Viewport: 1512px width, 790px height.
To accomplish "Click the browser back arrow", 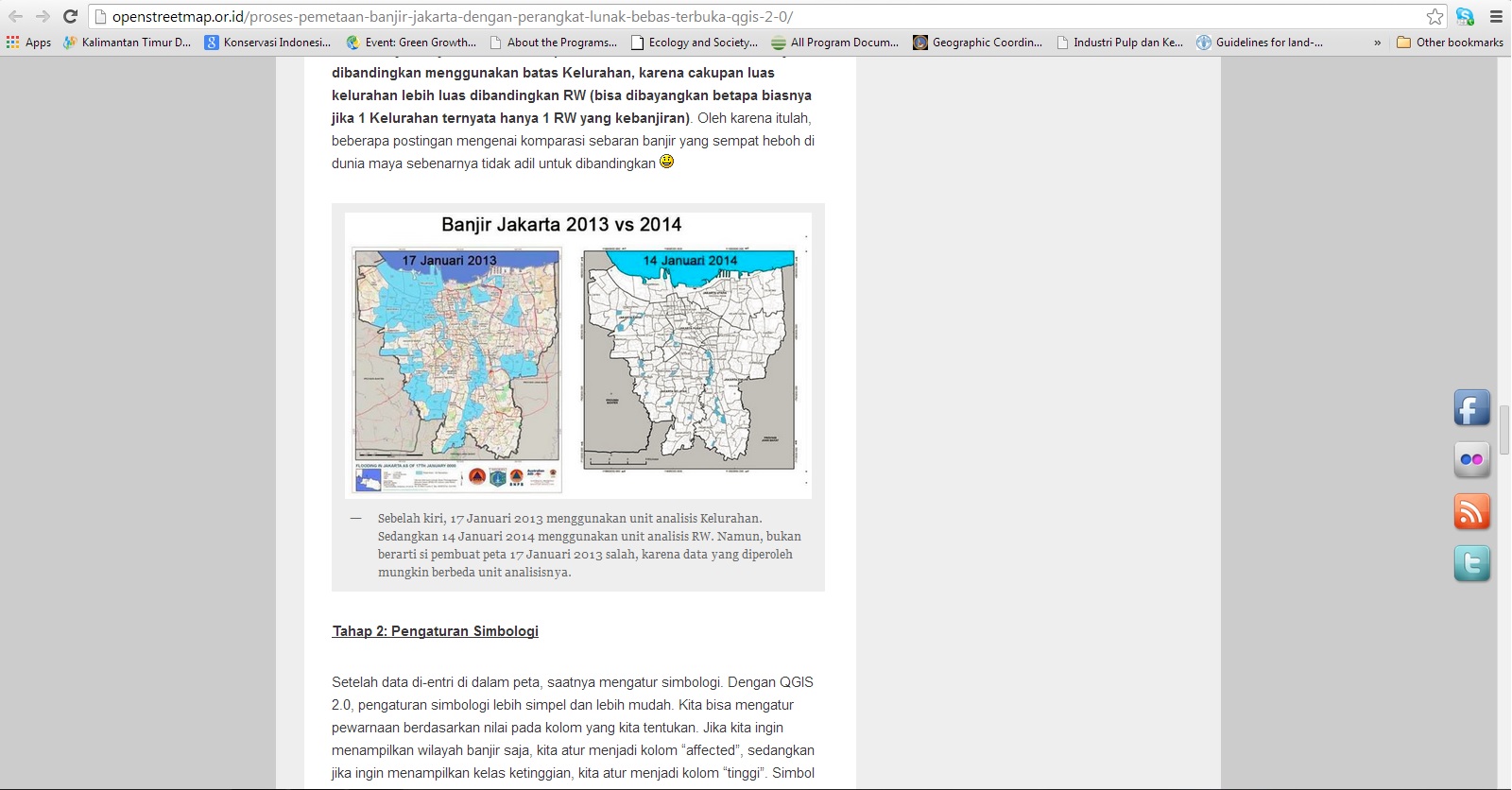I will (15, 16).
